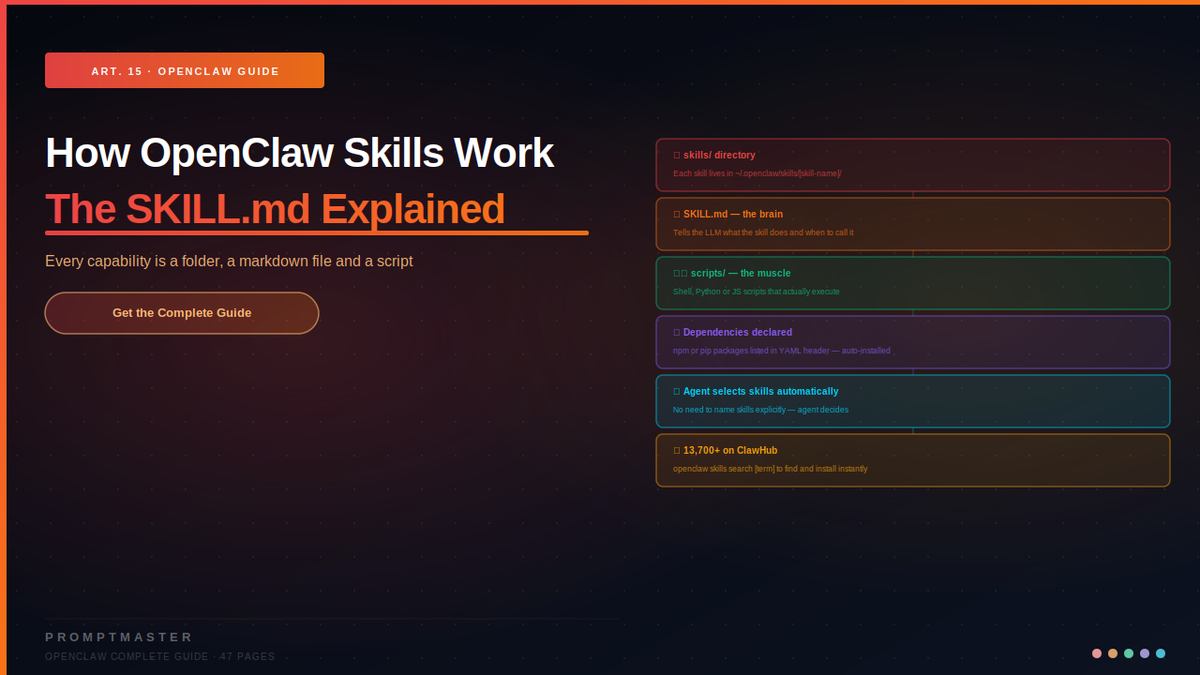Image resolution: width=1200 pixels, height=675 pixels.
Task: Click icon beside skills/ directory
Action: pos(677,155)
